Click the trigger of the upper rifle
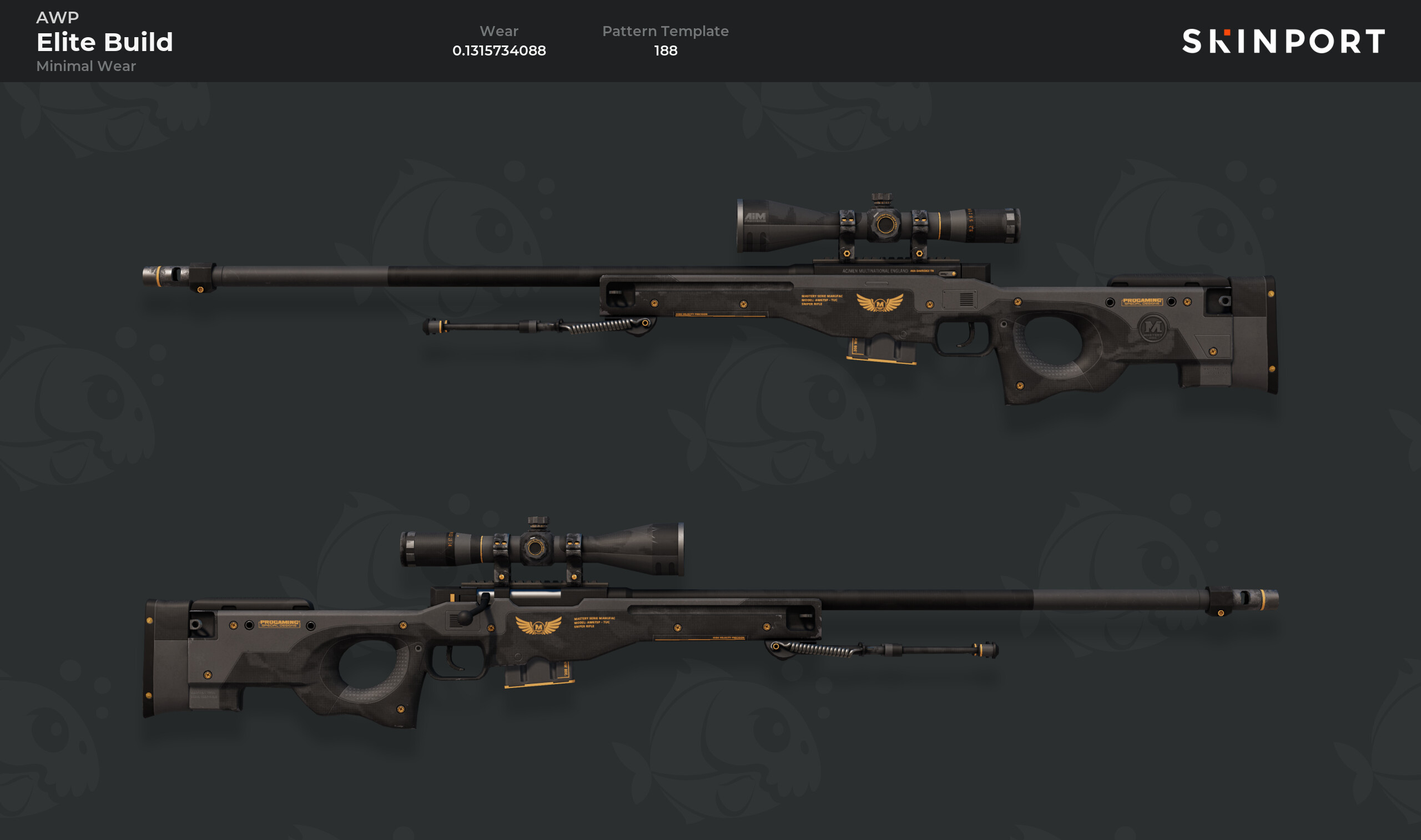The width and height of the screenshot is (1421, 840). (x=969, y=335)
